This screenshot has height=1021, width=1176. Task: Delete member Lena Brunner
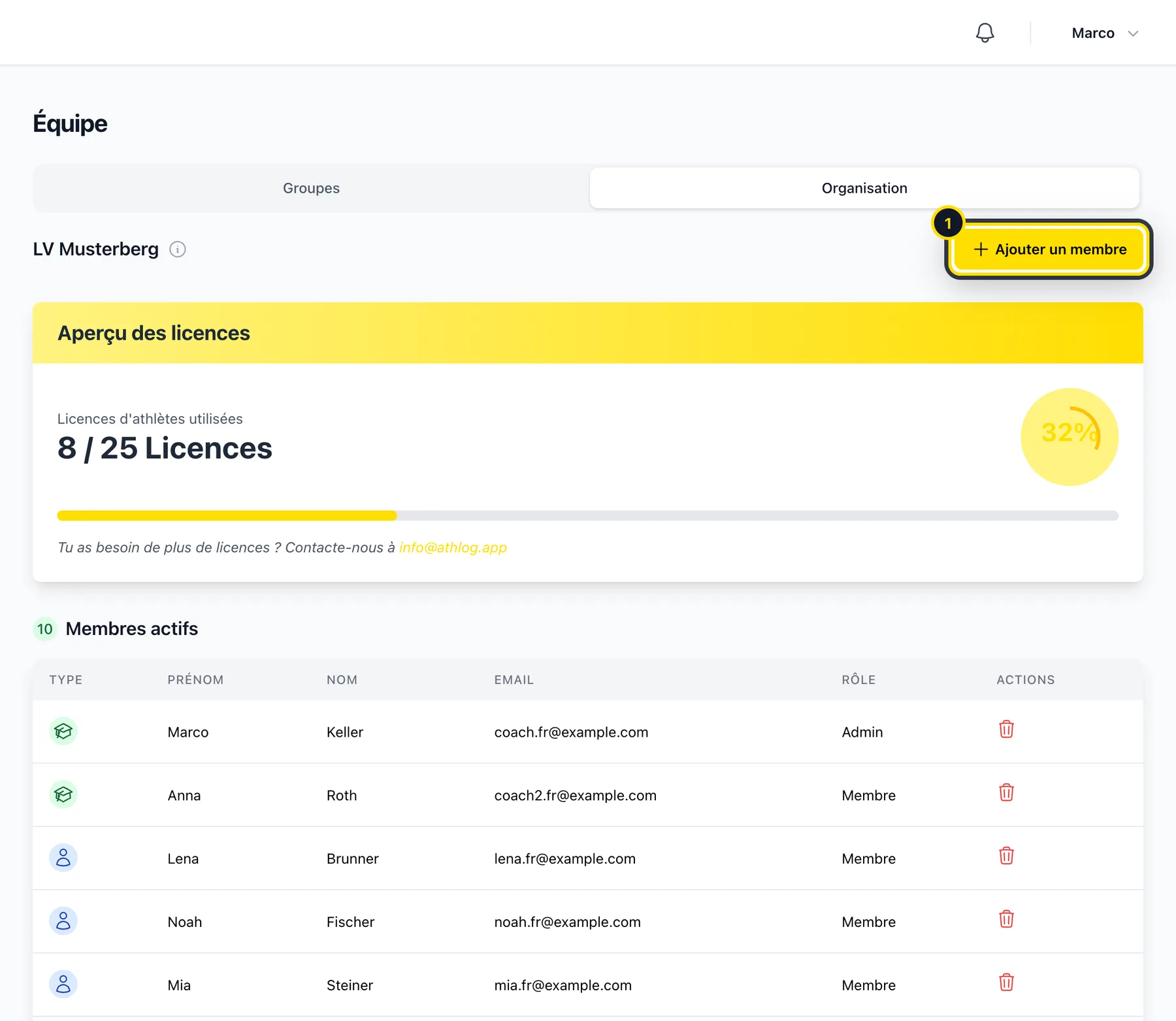point(1006,856)
